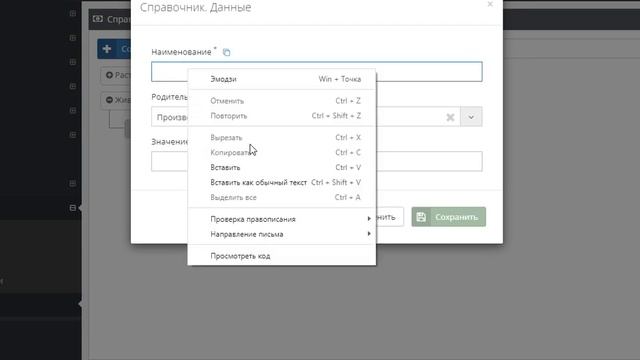Collapse the minus sidebar tree node
This screenshot has width=640, height=360.
pos(73,208)
